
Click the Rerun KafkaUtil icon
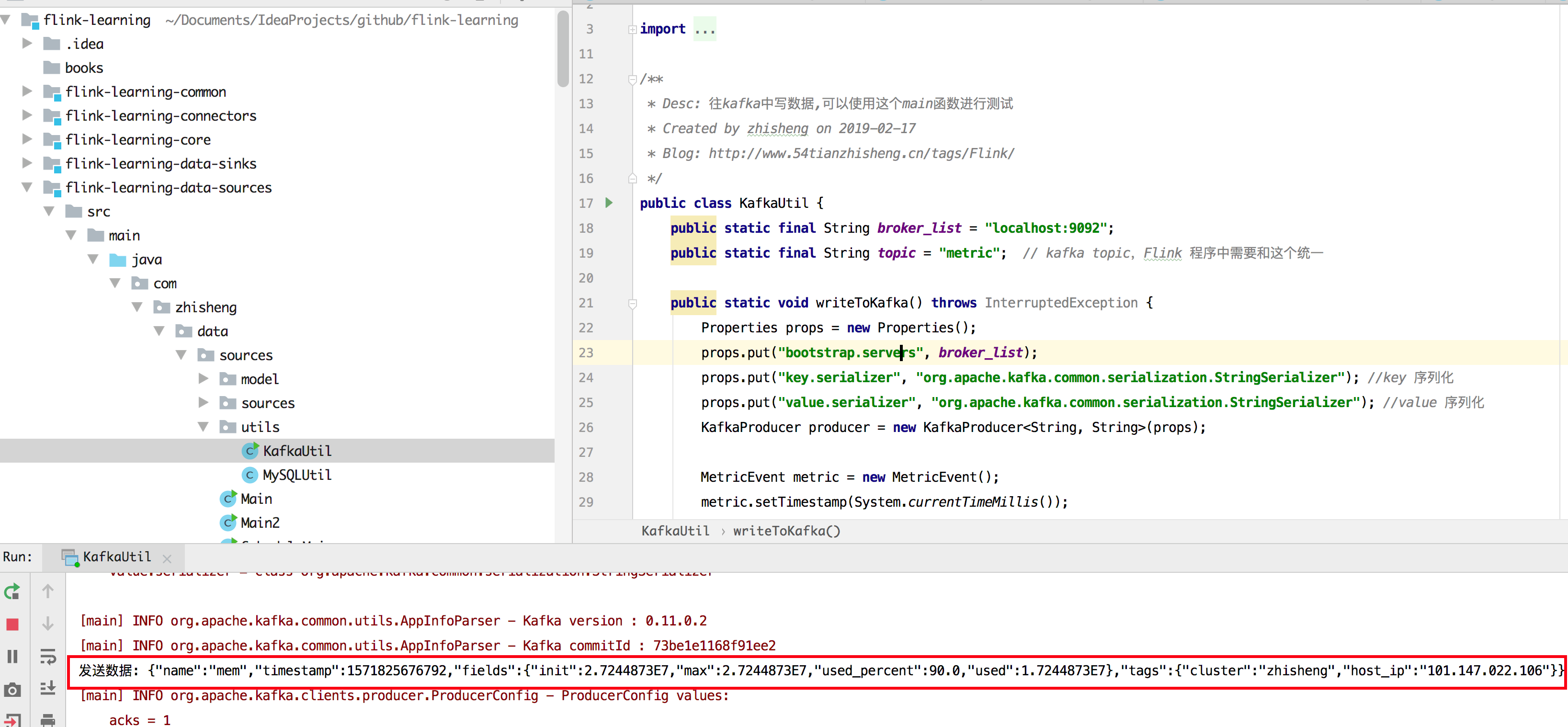tap(12, 591)
